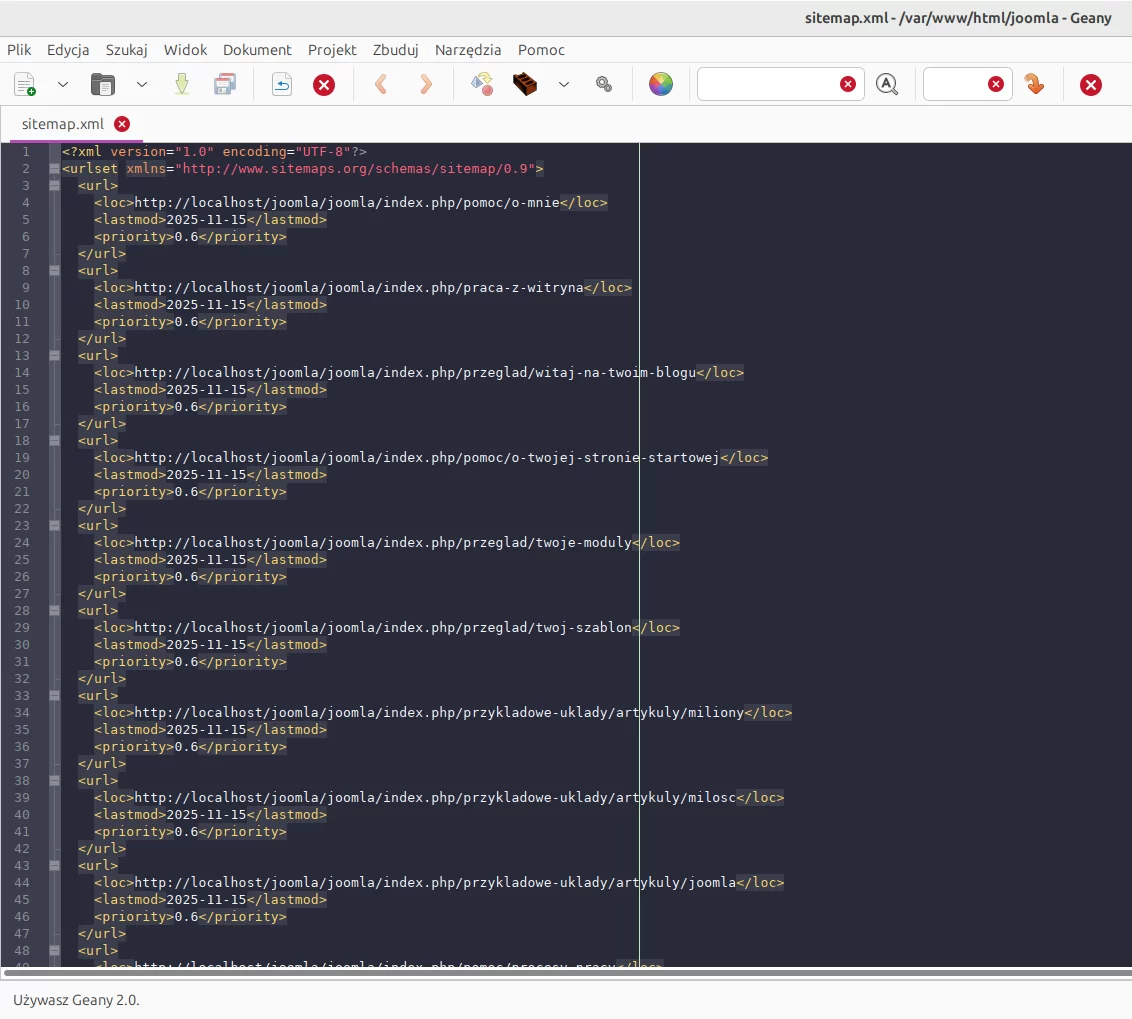
Task: Click the twoj-szablon loc line
Action: (x=387, y=628)
